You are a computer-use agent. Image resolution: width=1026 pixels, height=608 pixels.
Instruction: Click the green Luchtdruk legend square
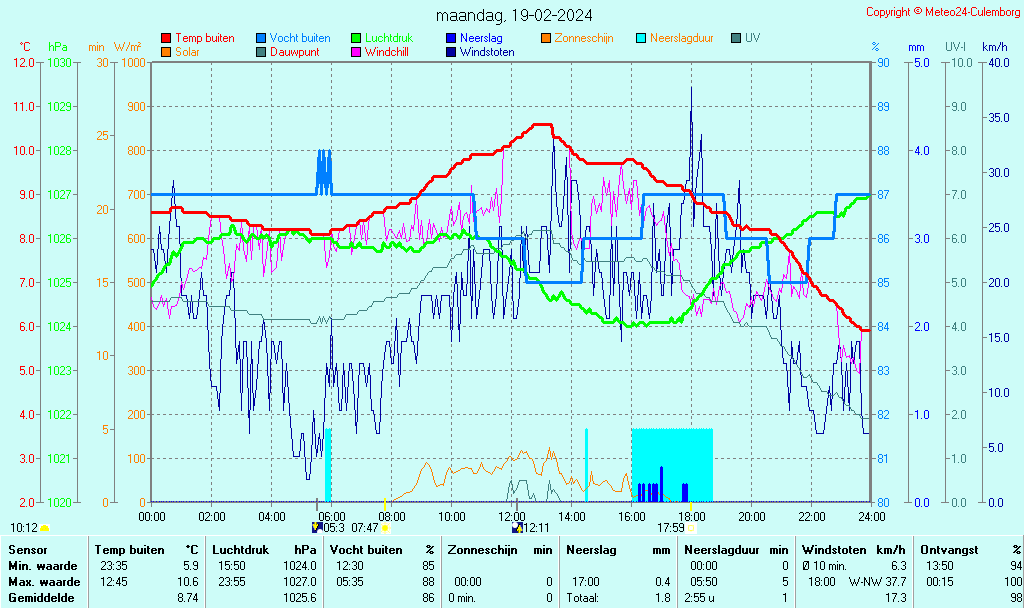(356, 38)
